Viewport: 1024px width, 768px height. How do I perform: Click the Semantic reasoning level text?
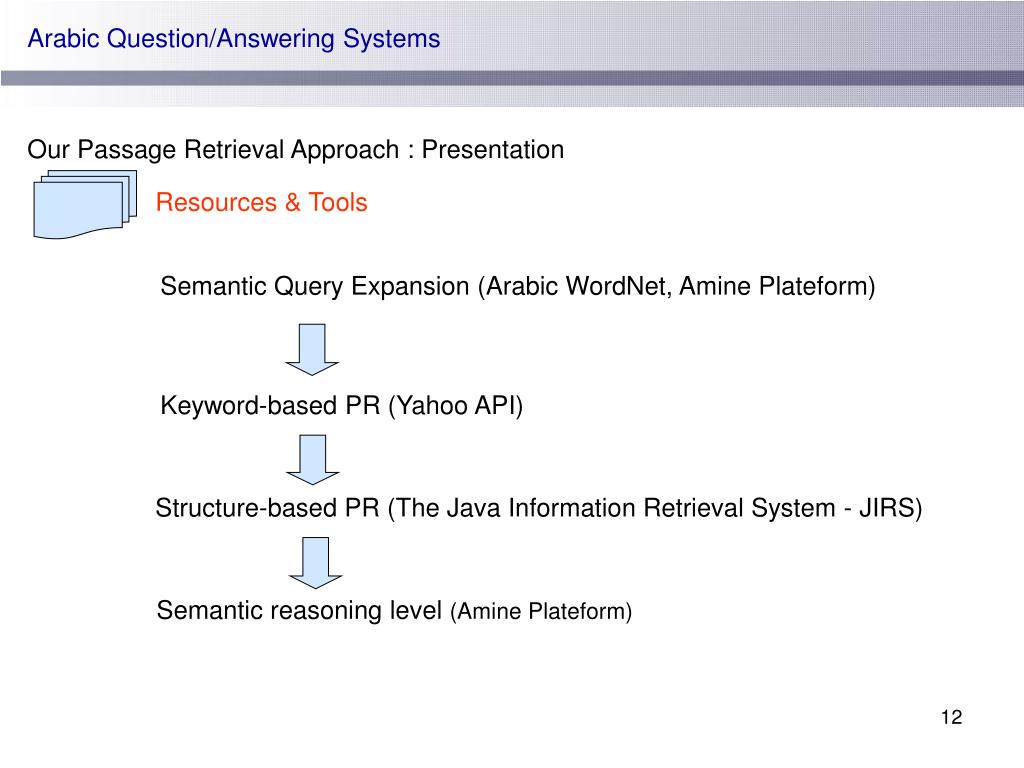click(x=299, y=610)
